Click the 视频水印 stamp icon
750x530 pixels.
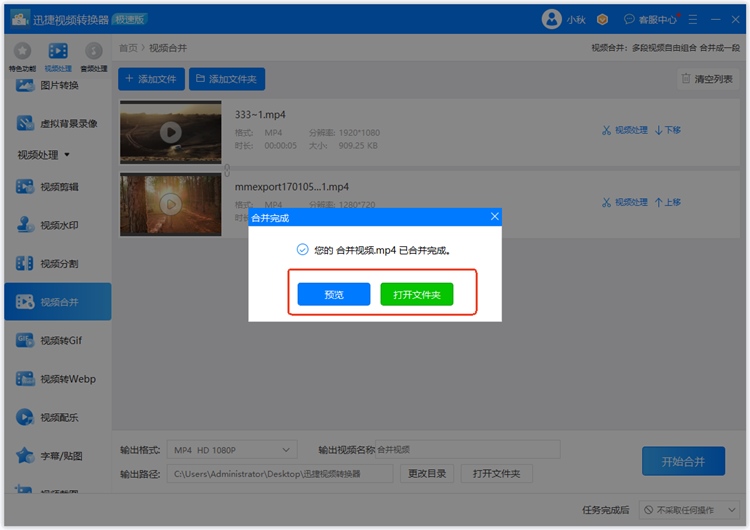point(25,225)
